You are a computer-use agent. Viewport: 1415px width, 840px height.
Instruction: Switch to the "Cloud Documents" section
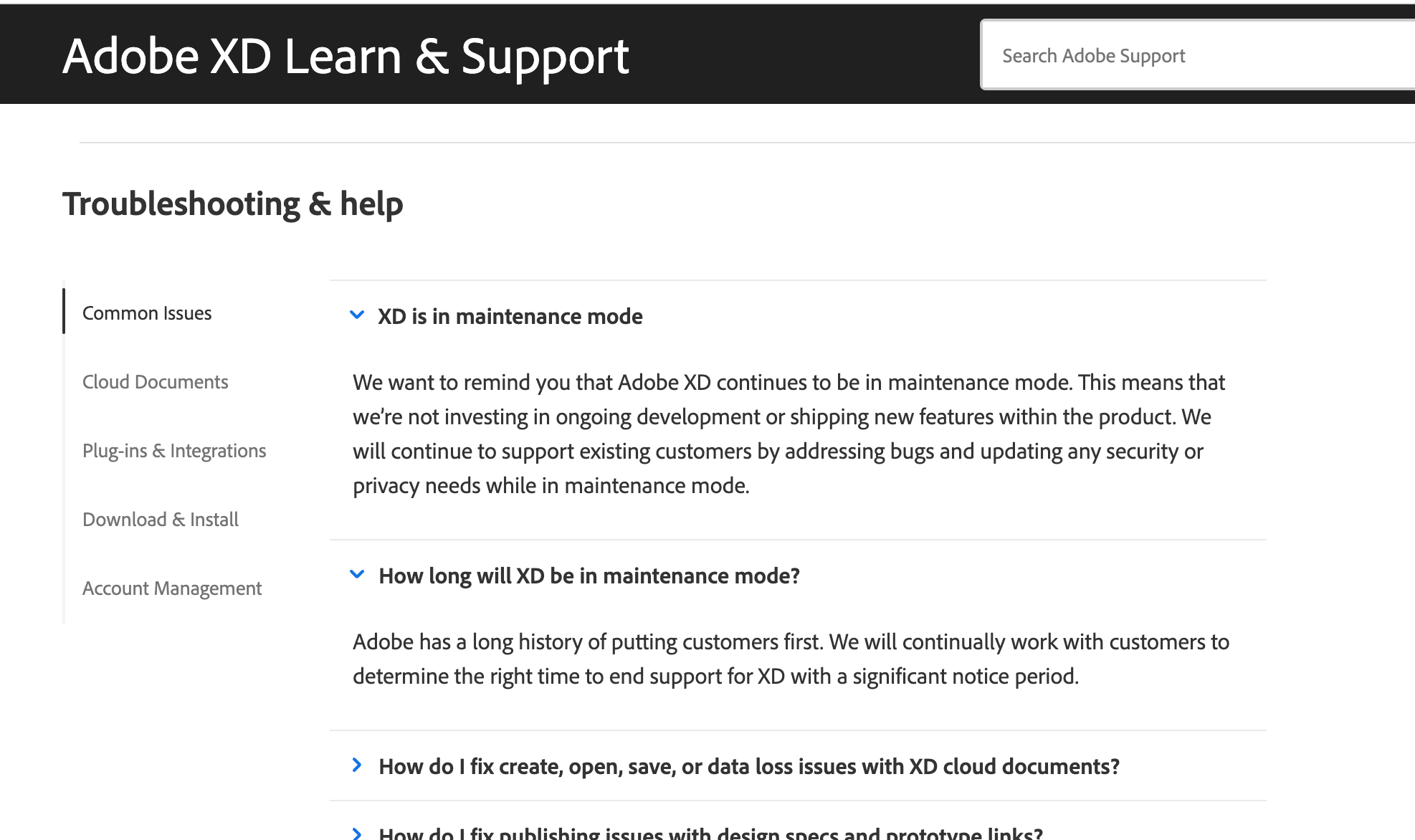pyautogui.click(x=156, y=381)
